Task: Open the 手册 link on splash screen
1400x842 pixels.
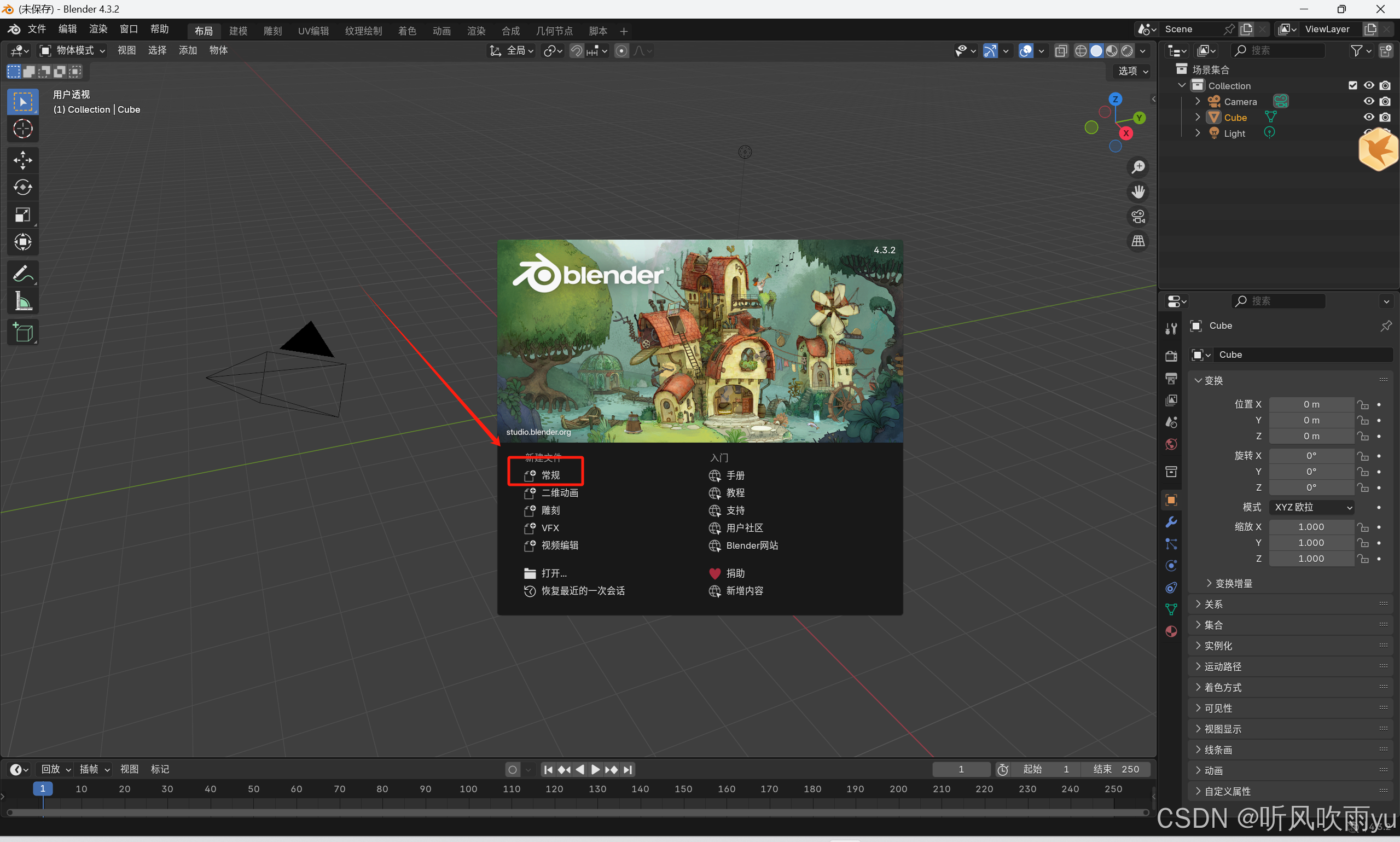Action: coord(735,475)
